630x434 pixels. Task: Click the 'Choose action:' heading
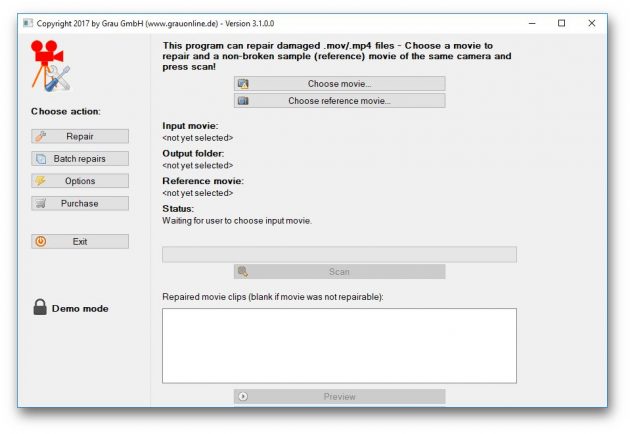tap(66, 111)
